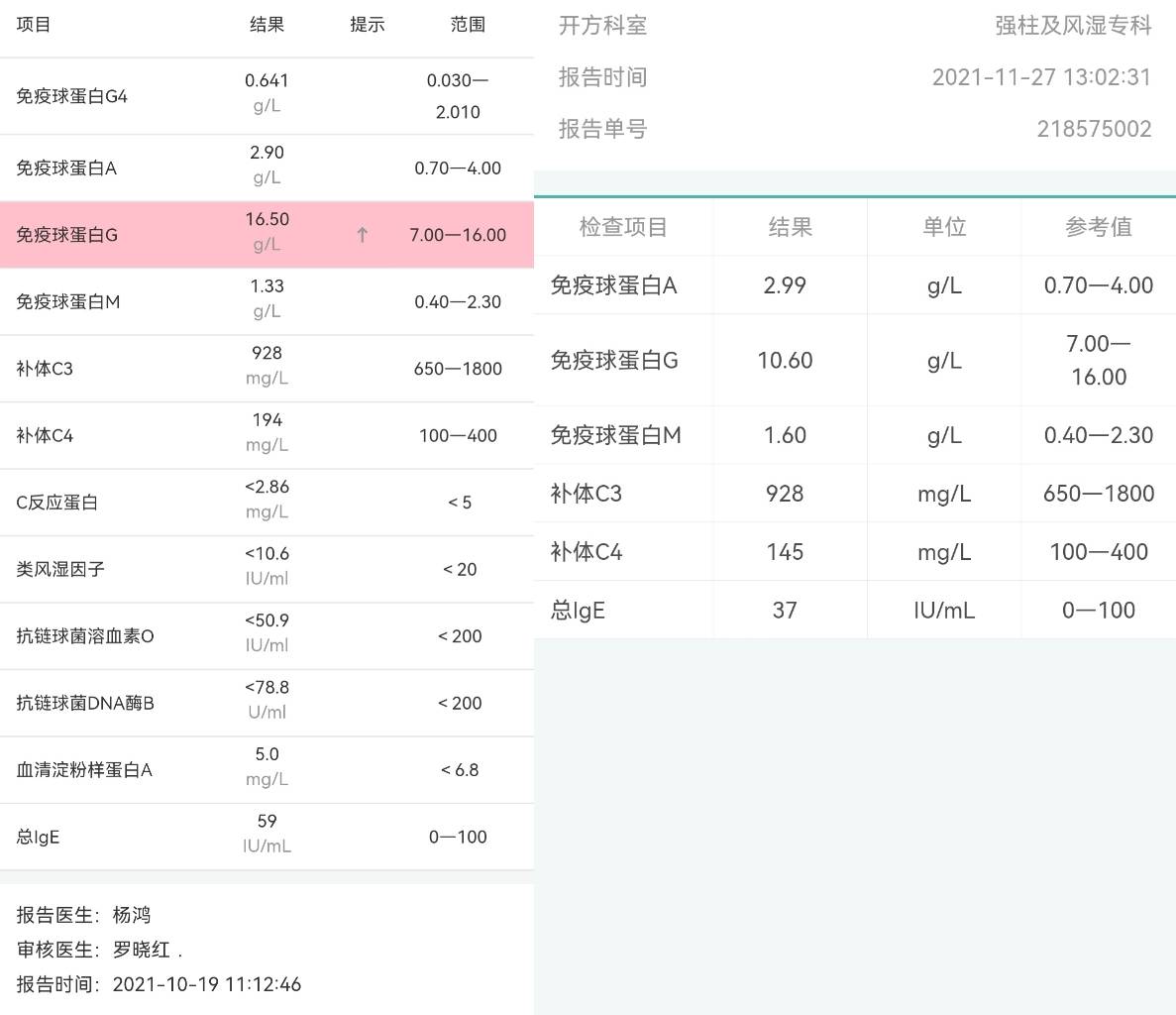Screen dimensions: 1176x1015
Task: Open the C反应蛋白 result row
Action: 267,503
